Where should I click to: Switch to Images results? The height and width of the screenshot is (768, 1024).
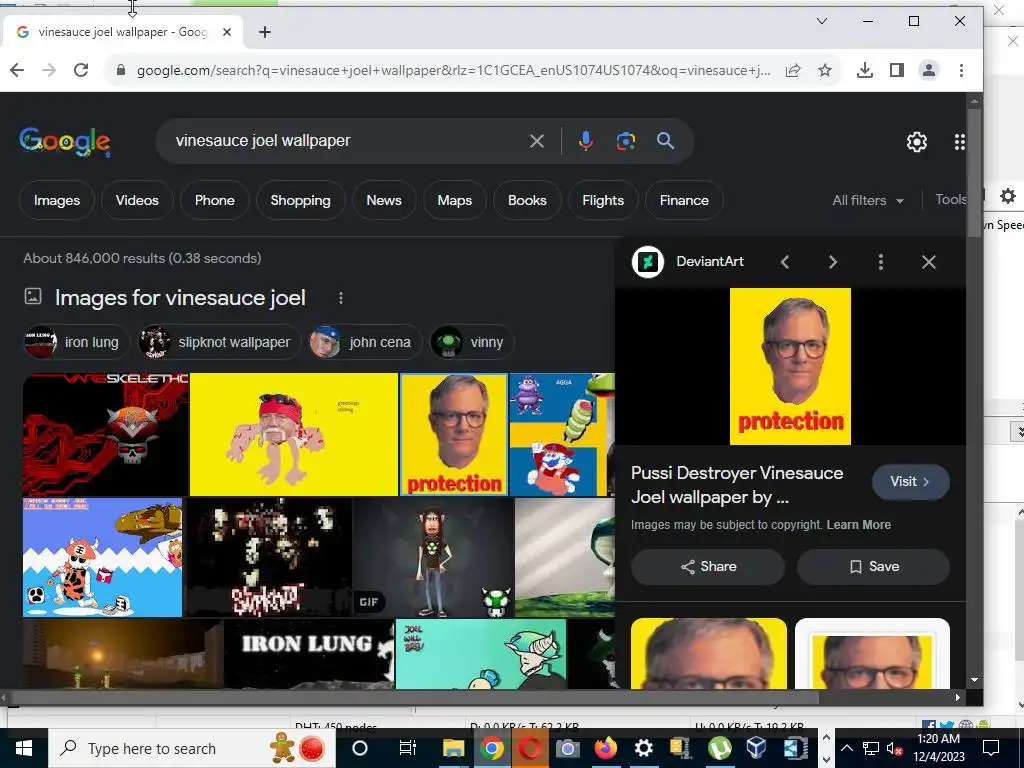[57, 200]
